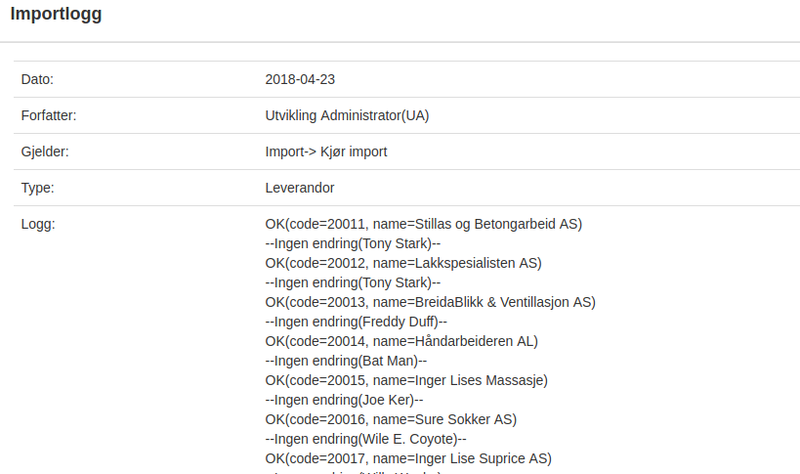Image resolution: width=800 pixels, height=474 pixels.
Task: Click the Ingen endring(Wile E. Coyote) line
Action: (365, 439)
